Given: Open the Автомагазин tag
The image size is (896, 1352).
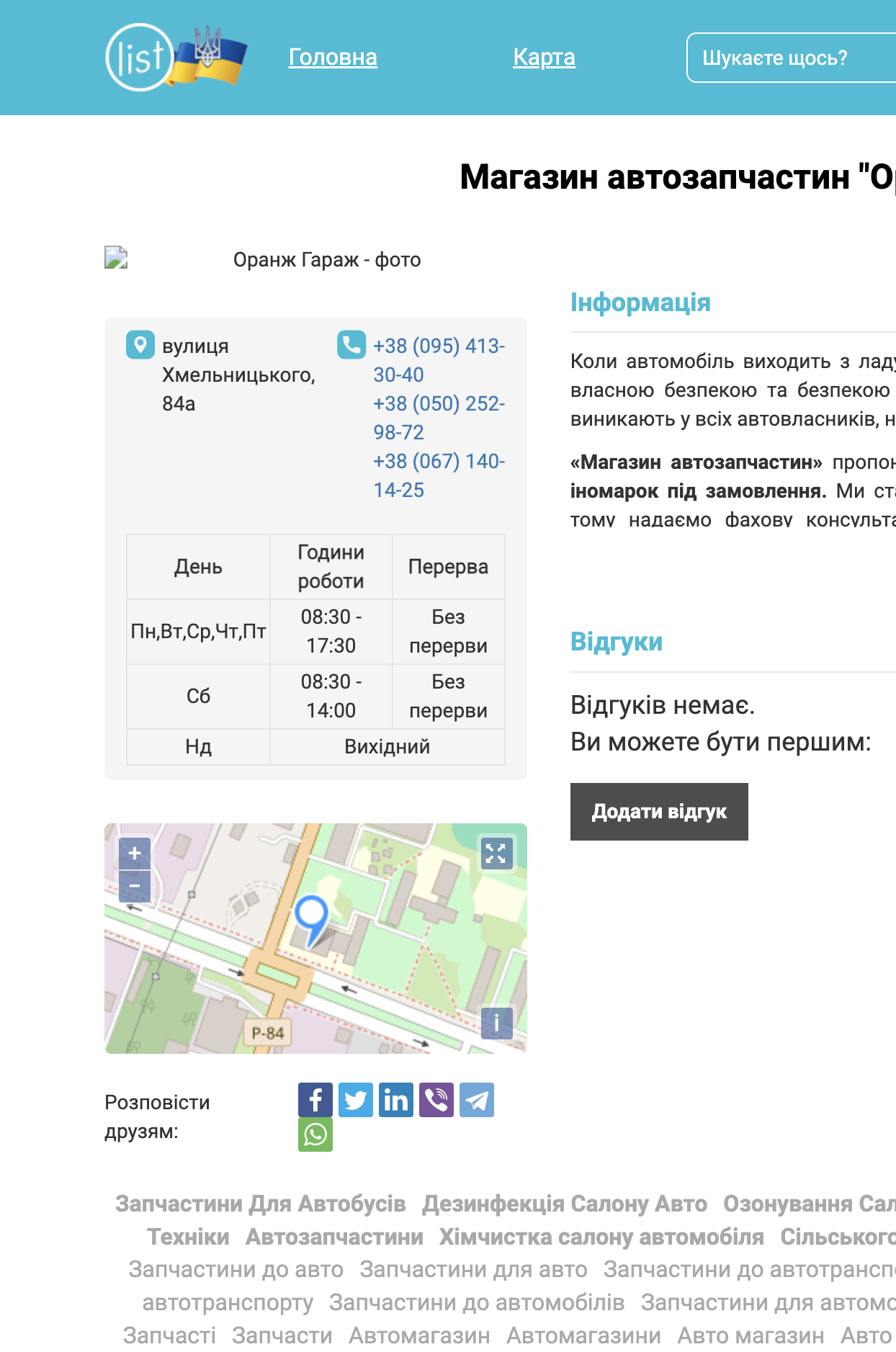Looking at the screenshot, I should pyautogui.click(x=419, y=1335).
